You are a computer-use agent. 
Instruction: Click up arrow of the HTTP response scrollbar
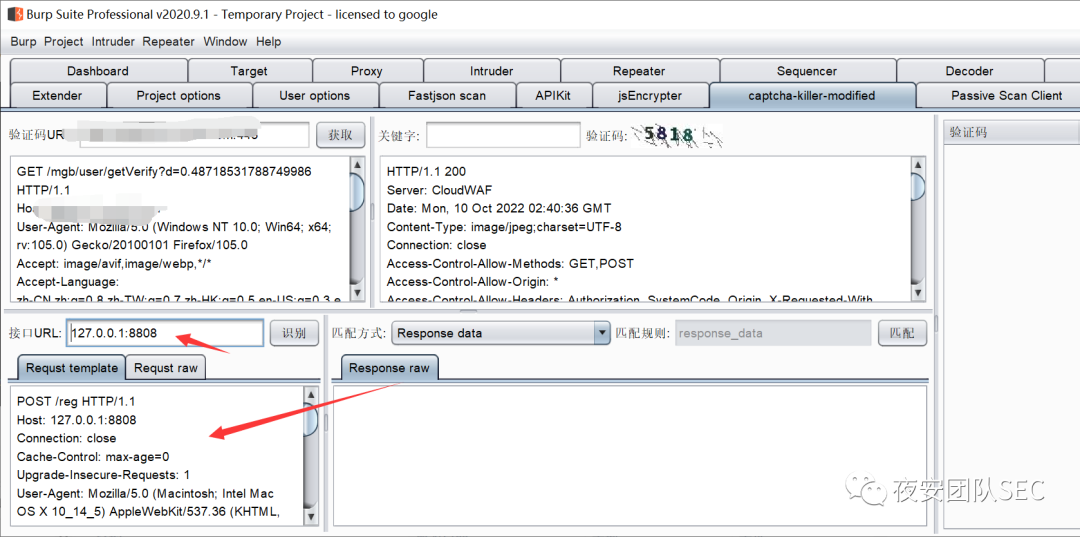click(x=917, y=165)
